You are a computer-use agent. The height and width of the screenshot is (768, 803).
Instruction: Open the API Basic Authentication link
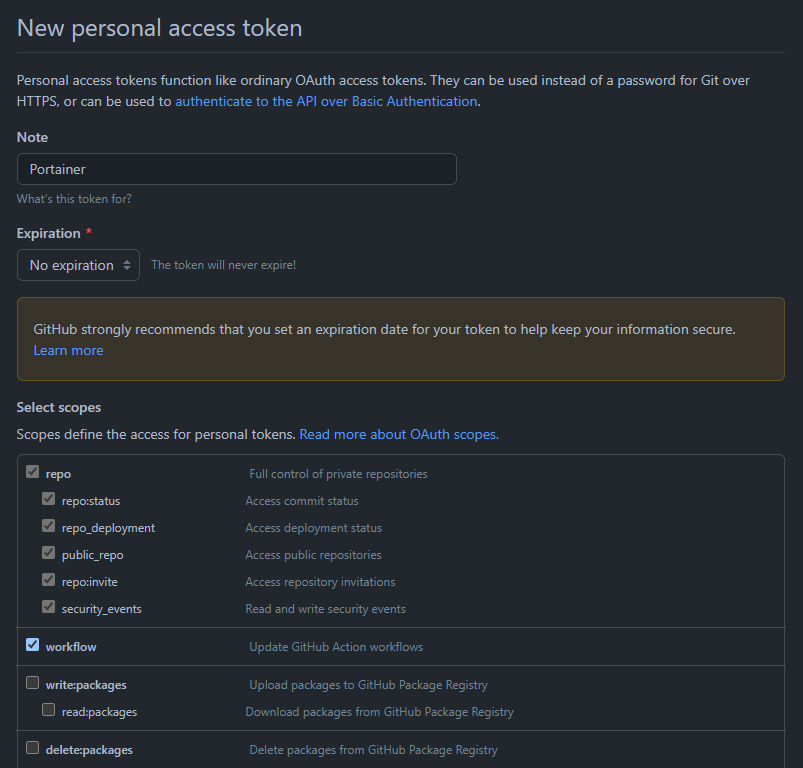pos(326,101)
